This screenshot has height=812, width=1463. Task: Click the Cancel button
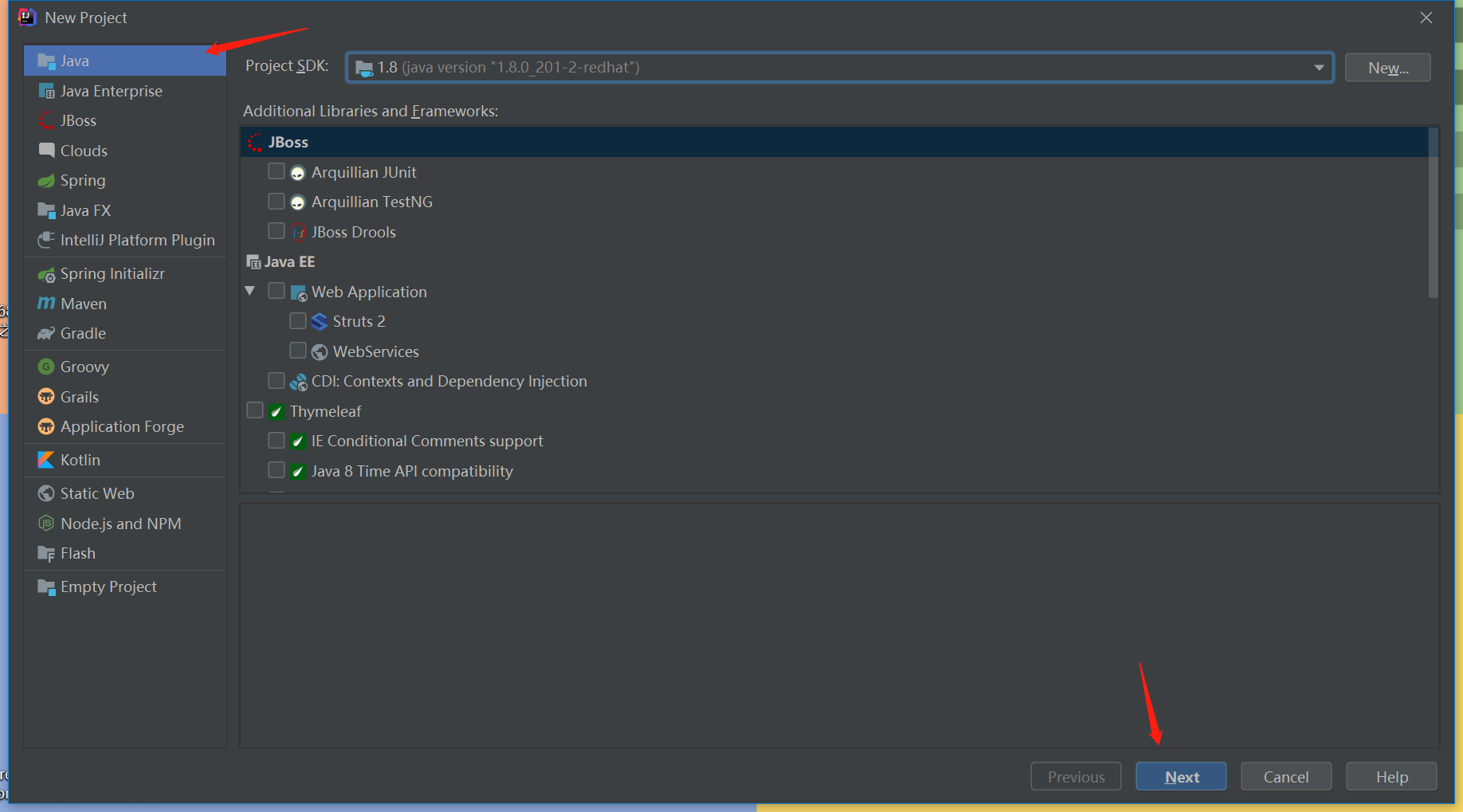coord(1286,777)
